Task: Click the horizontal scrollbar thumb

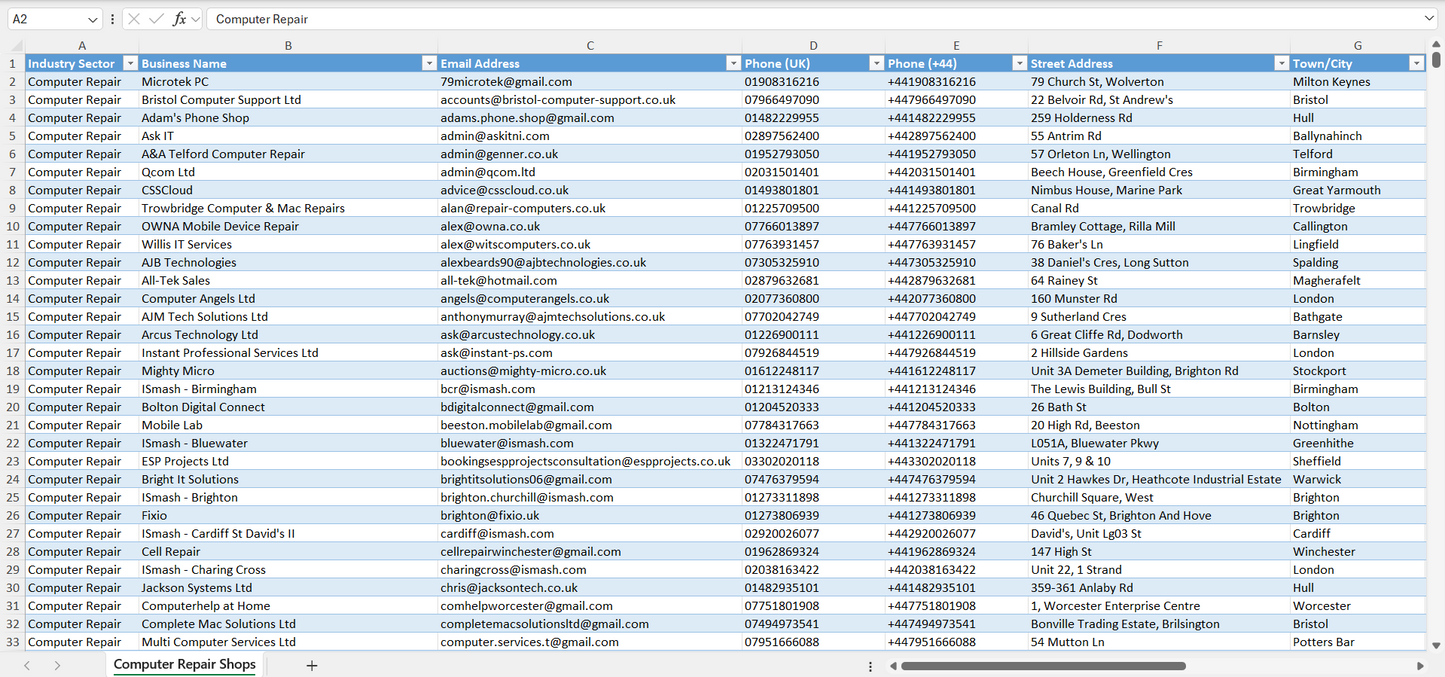Action: 1043,666
